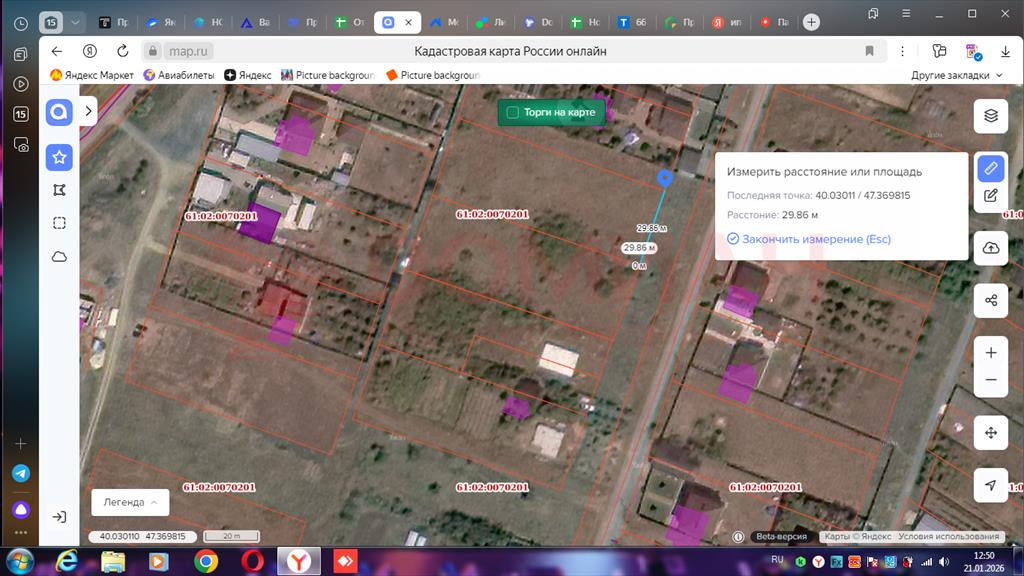Expand the 'Легенда' panel
Screen dimensions: 1024x576
pyautogui.click(x=124, y=502)
